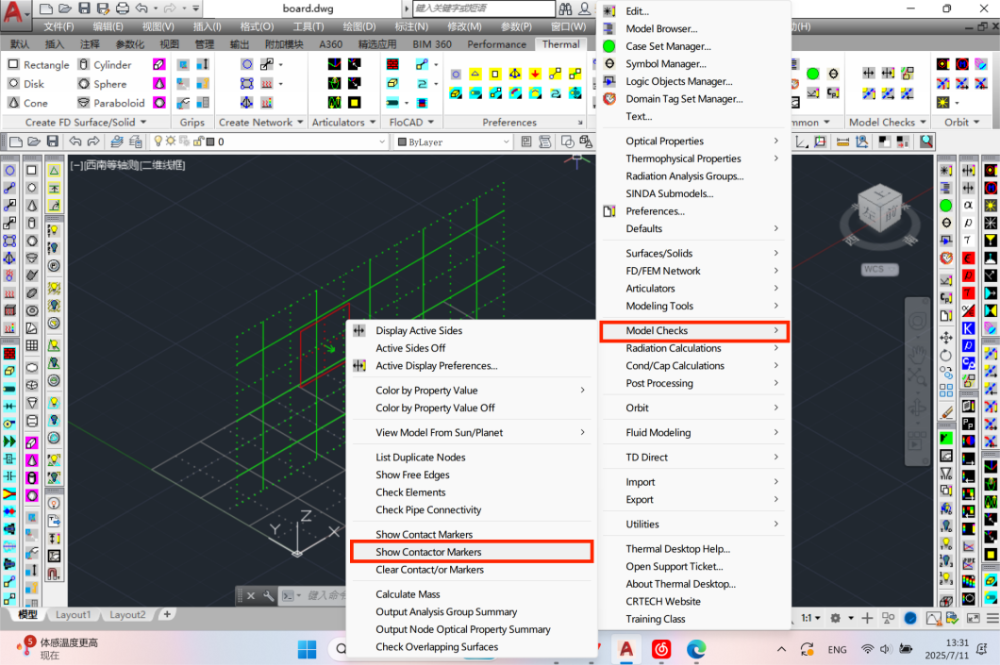Click the Windows Start button

point(307,649)
